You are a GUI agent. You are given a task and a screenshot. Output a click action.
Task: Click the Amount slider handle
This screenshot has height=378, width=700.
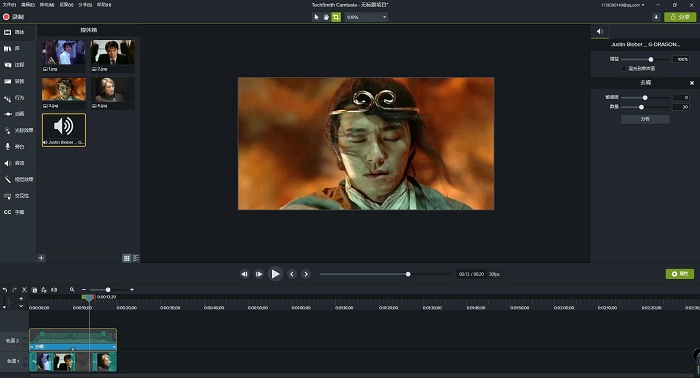coord(642,107)
